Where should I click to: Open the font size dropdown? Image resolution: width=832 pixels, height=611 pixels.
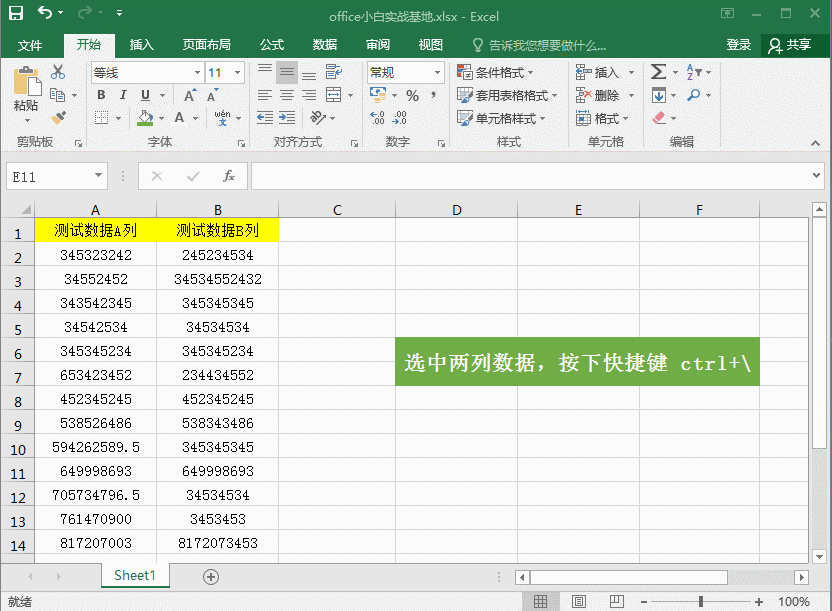237,73
